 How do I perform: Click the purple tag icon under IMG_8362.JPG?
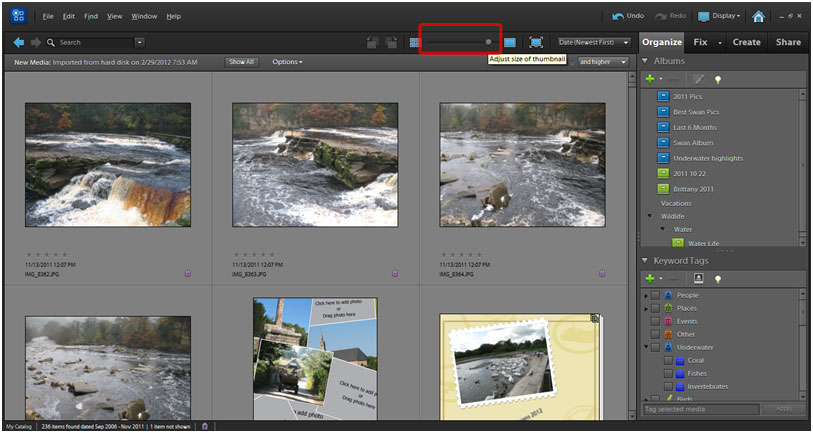point(188,273)
